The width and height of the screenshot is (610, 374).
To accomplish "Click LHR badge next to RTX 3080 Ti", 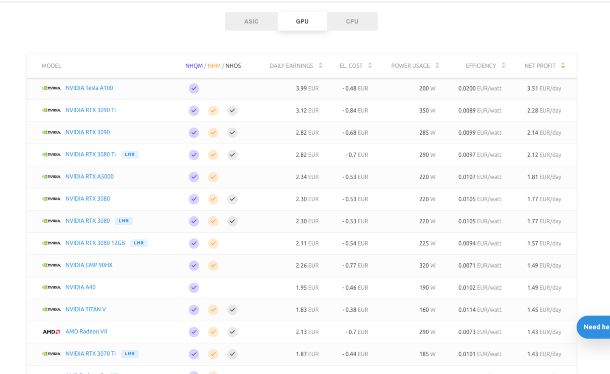I will [130, 155].
